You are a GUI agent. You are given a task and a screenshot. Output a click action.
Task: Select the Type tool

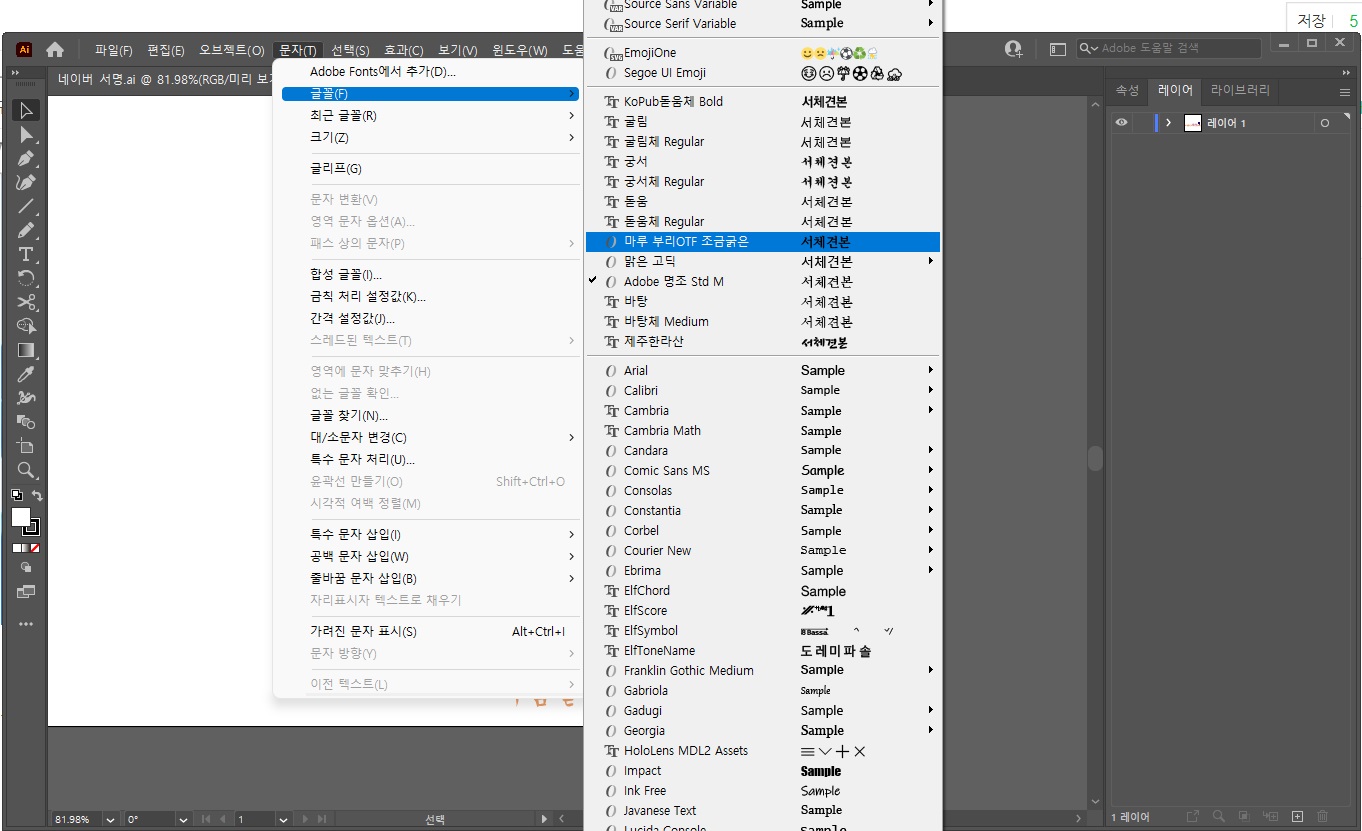pyautogui.click(x=26, y=255)
